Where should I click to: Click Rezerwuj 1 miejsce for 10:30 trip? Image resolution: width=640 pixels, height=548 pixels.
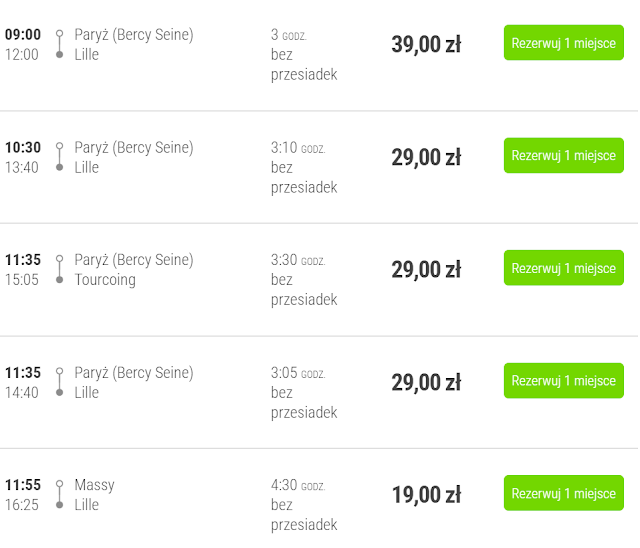[563, 156]
